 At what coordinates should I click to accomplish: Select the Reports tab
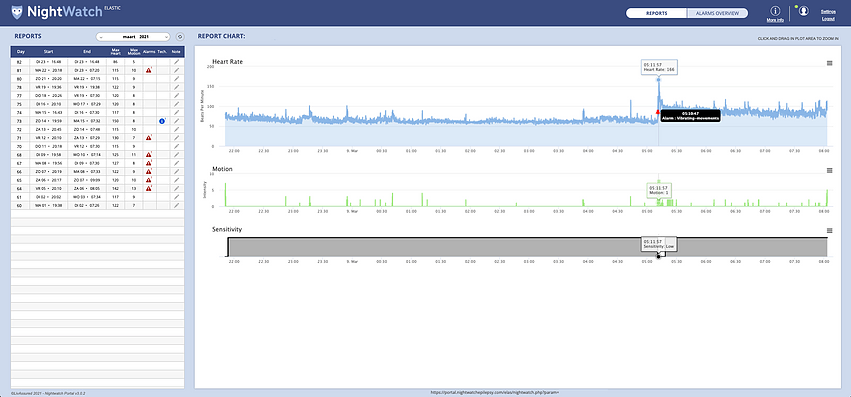click(x=657, y=13)
